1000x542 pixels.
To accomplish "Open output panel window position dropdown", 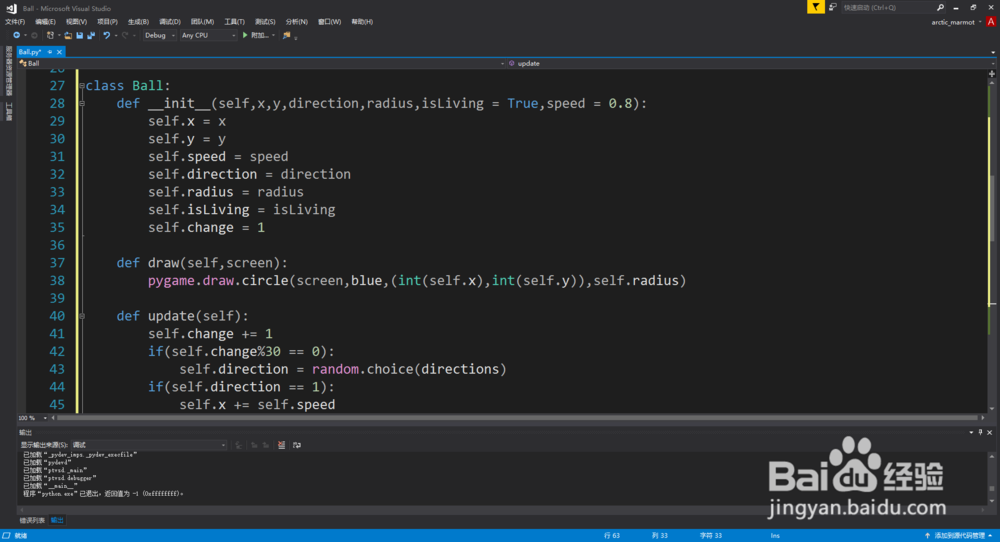I will coord(971,432).
